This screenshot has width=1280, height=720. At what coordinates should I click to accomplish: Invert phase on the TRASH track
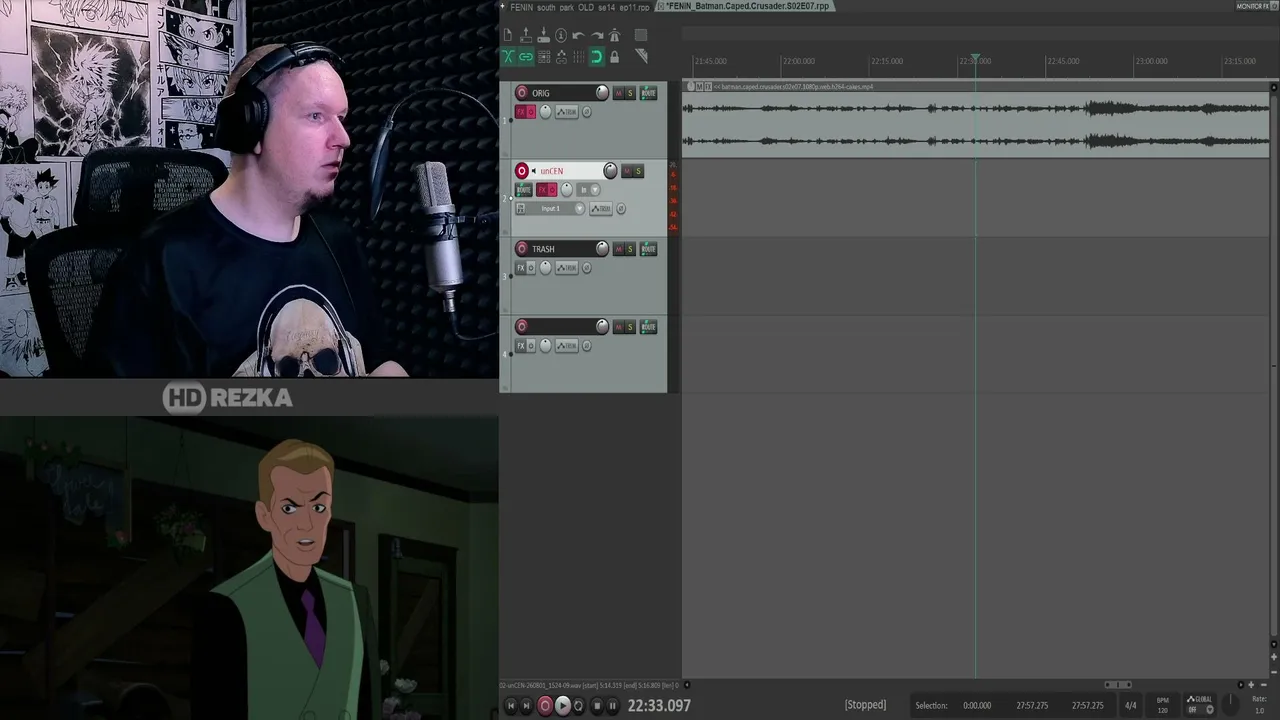(586, 268)
